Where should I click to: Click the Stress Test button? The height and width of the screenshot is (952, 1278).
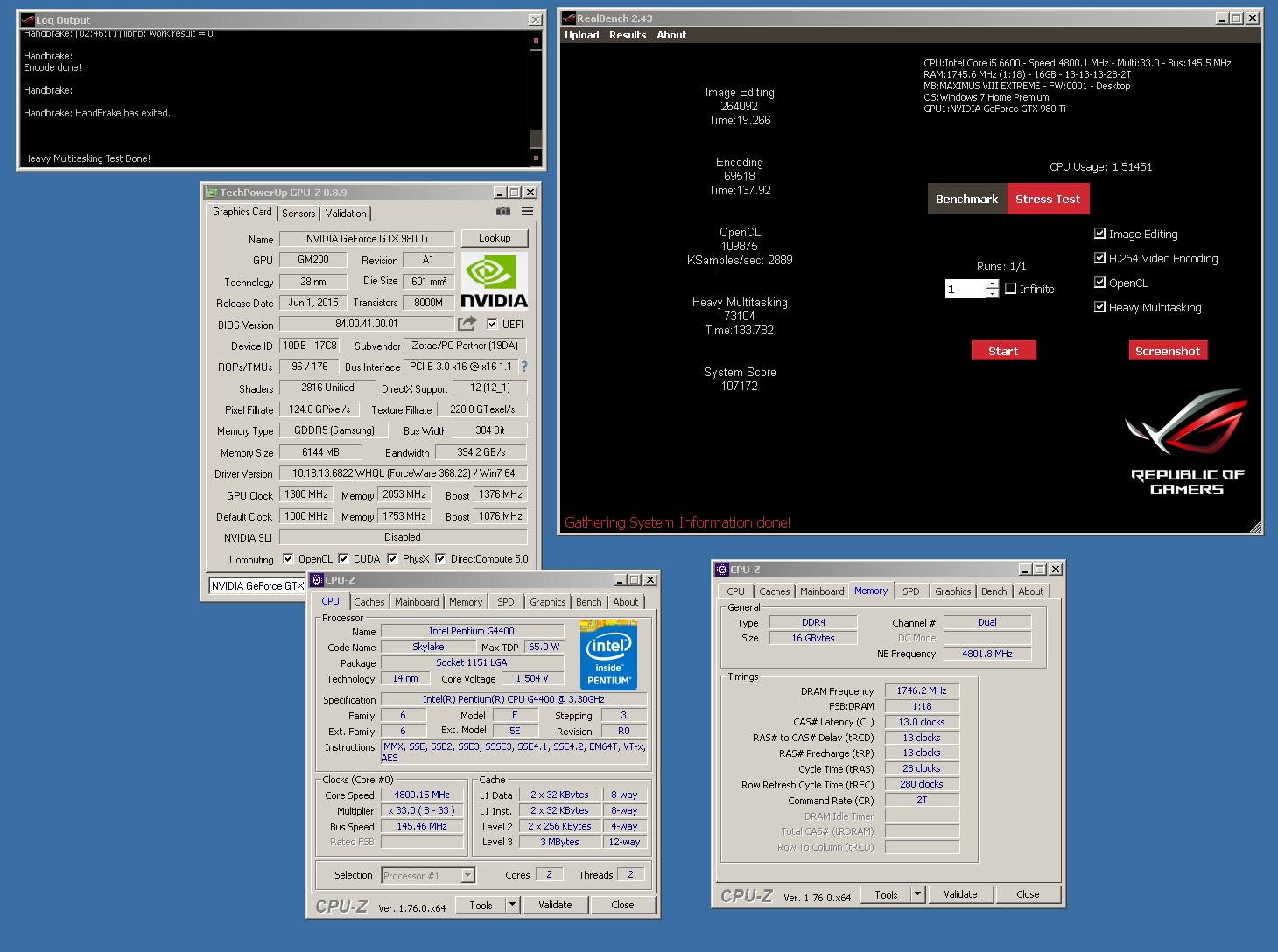click(1048, 199)
